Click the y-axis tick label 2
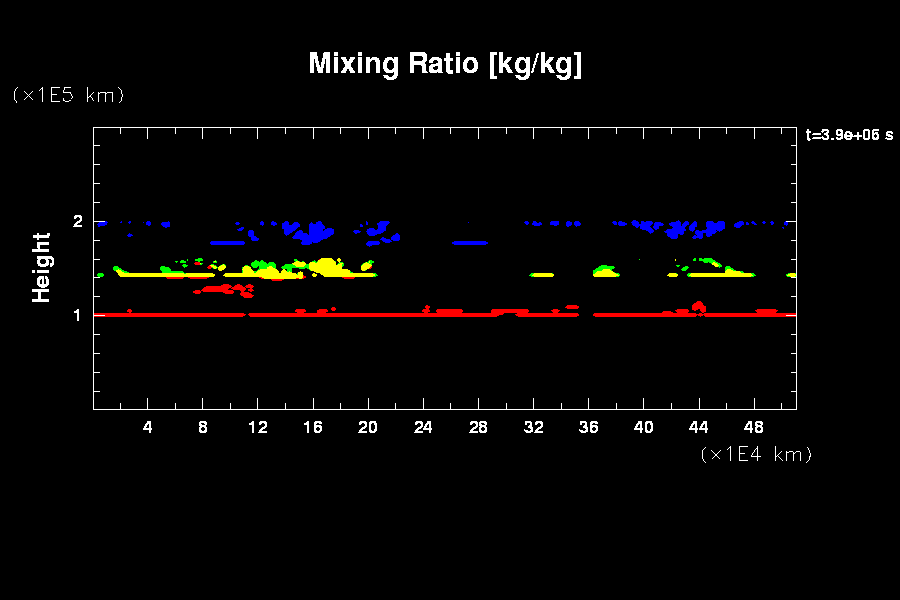The width and height of the screenshot is (900, 600). [78, 222]
